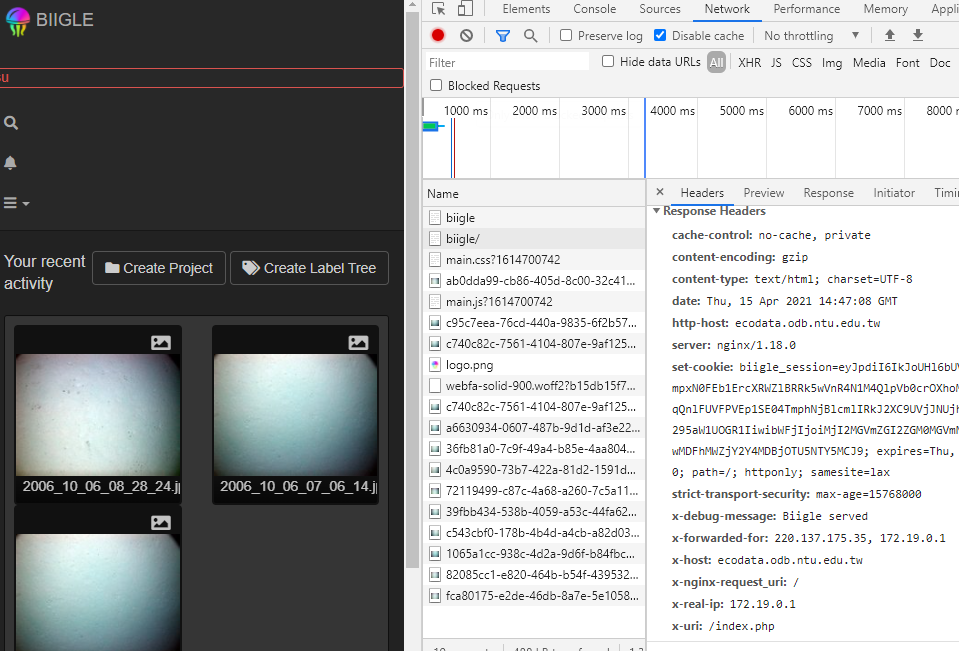Select the biigle request row
Image resolution: width=959 pixels, height=651 pixels.
coord(534,218)
